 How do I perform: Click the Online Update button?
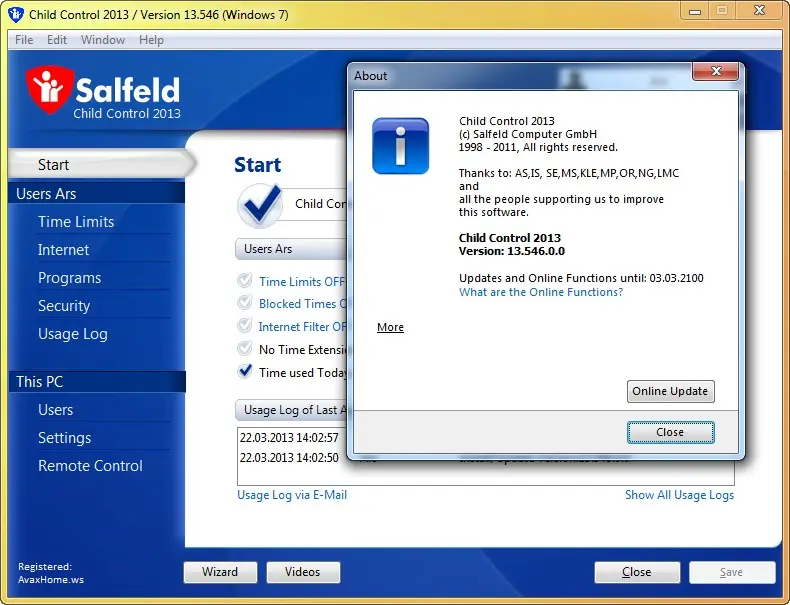click(671, 391)
